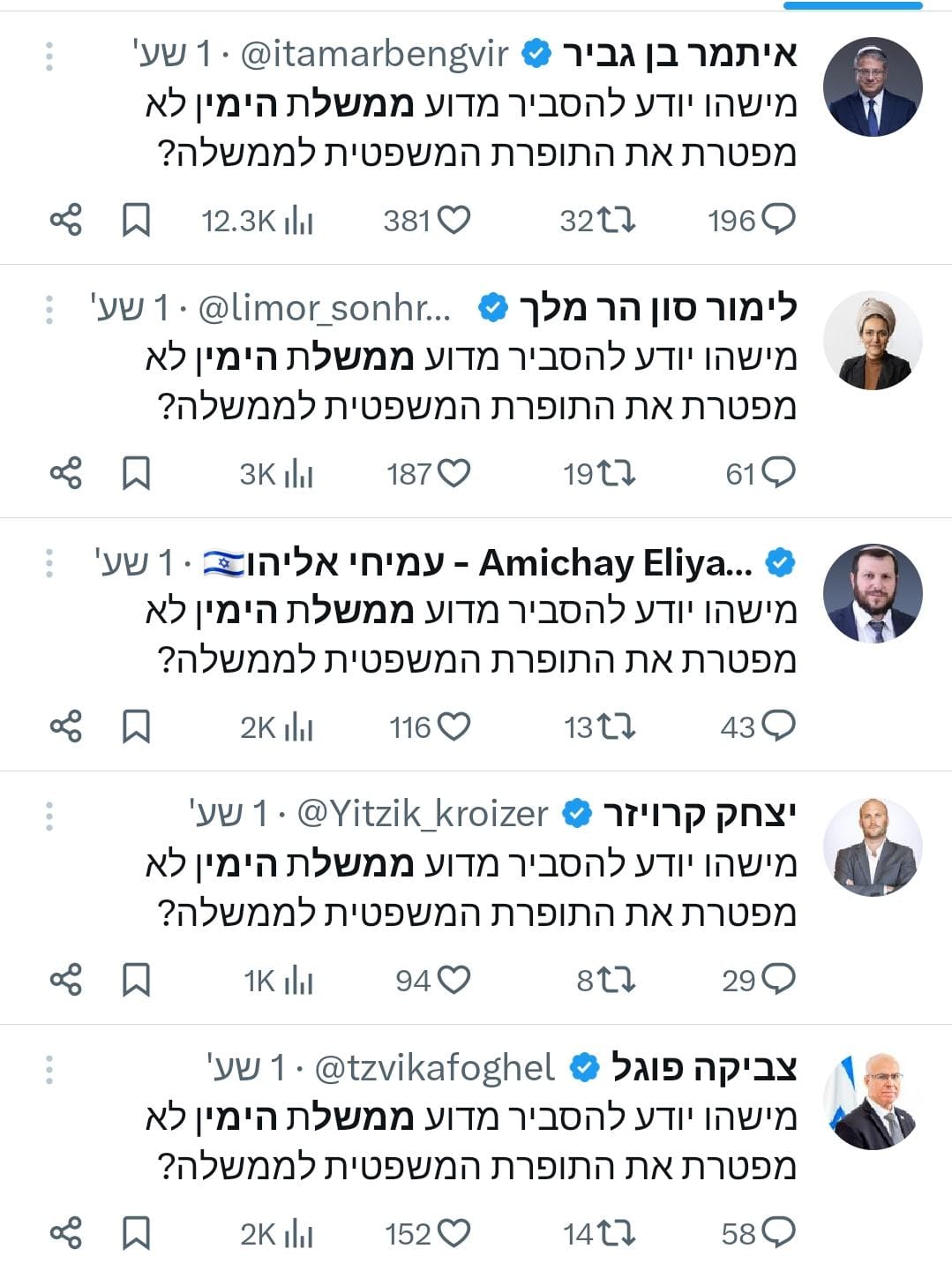Open the @Yitzik_kroizer handle link

[422, 814]
